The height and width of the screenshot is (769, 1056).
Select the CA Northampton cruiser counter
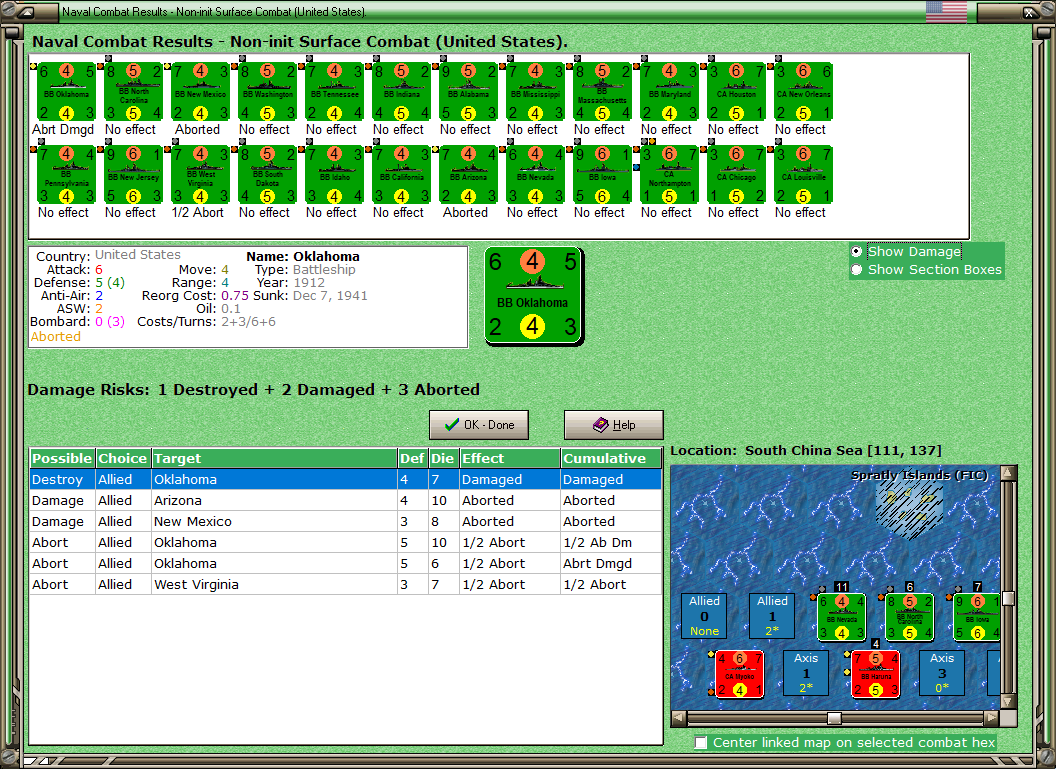click(x=669, y=174)
